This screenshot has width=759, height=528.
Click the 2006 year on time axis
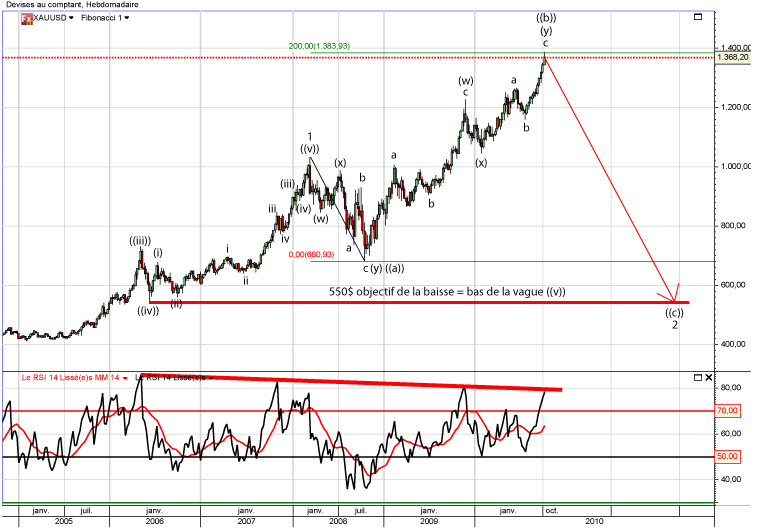coord(154,521)
